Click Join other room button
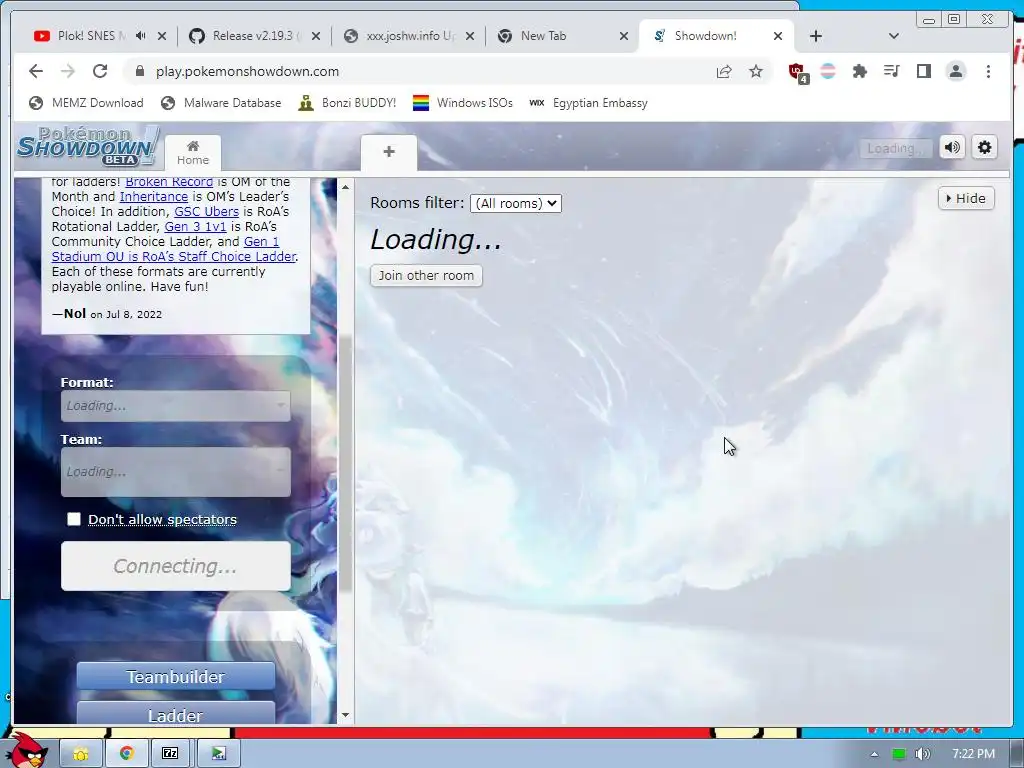The width and height of the screenshot is (1024, 768). coord(426,276)
